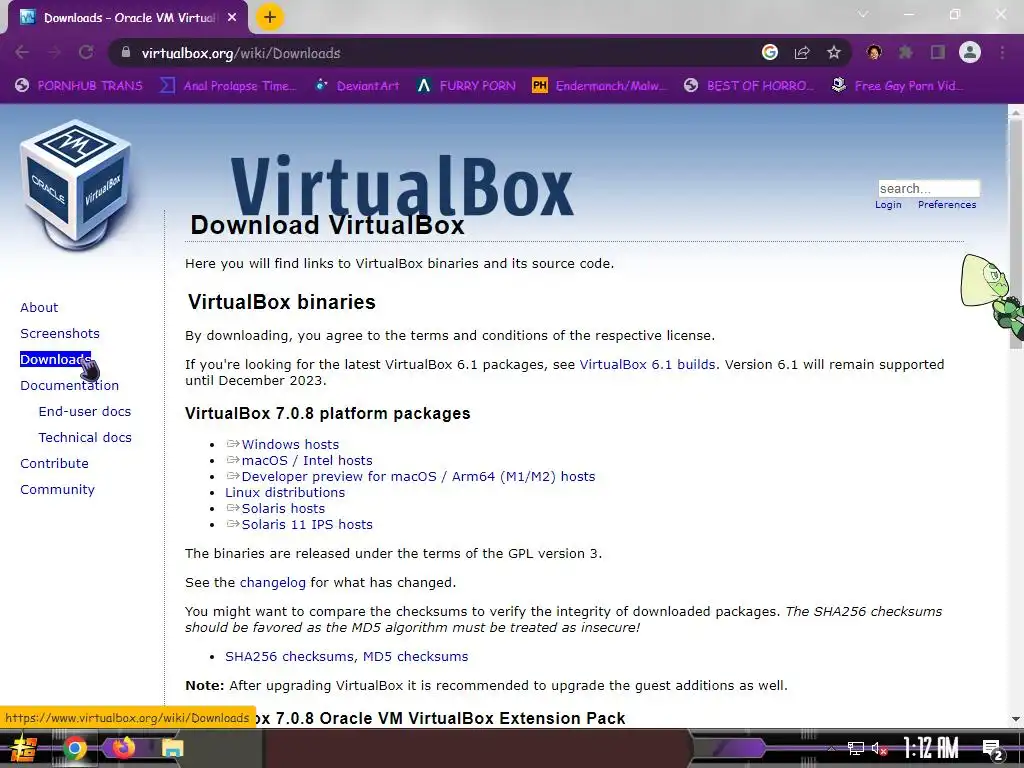The height and width of the screenshot is (768, 1024).
Task: Click the vertical scrollbar thumb
Action: coord(1016,232)
